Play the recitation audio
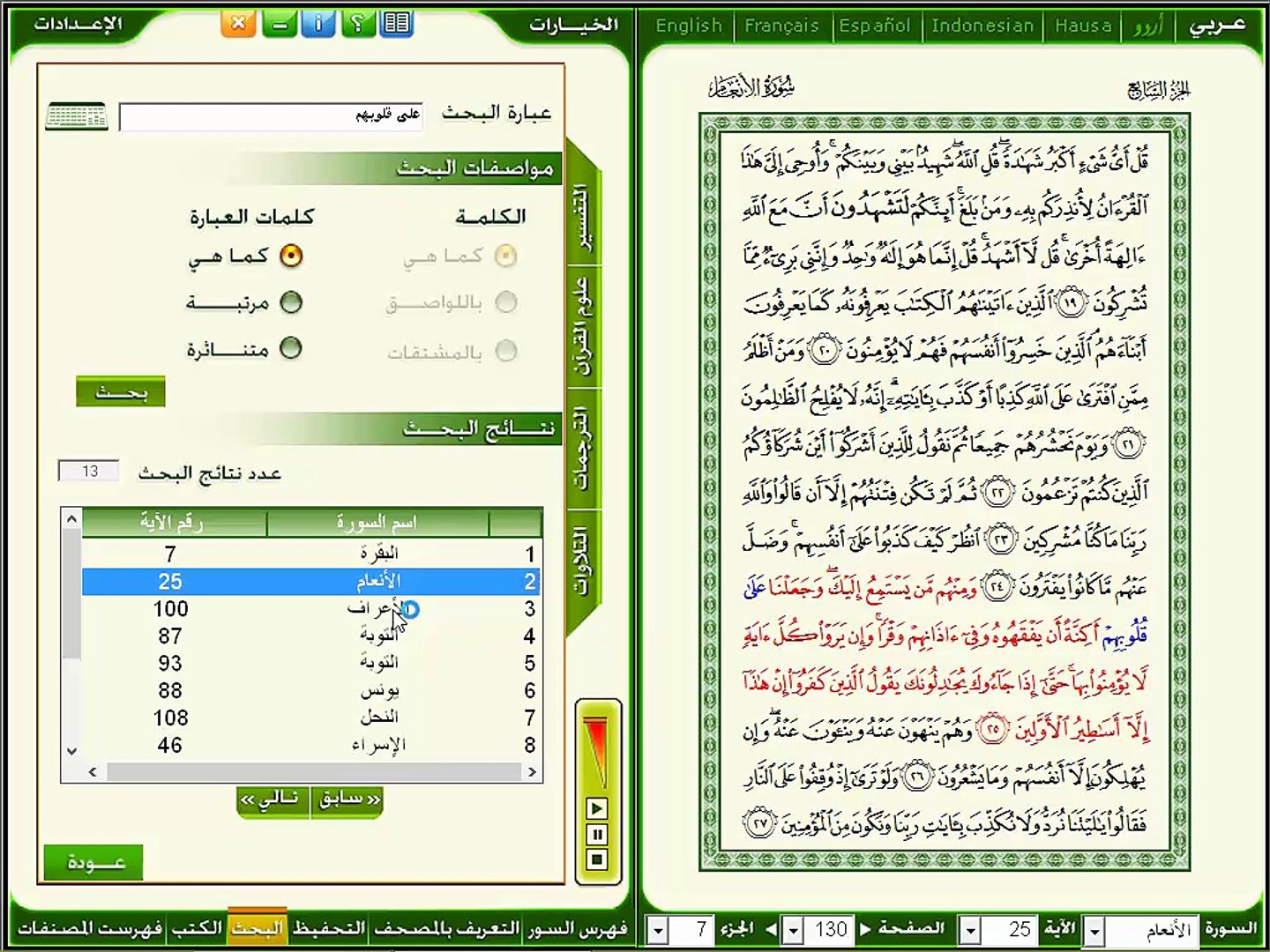 [x=597, y=808]
